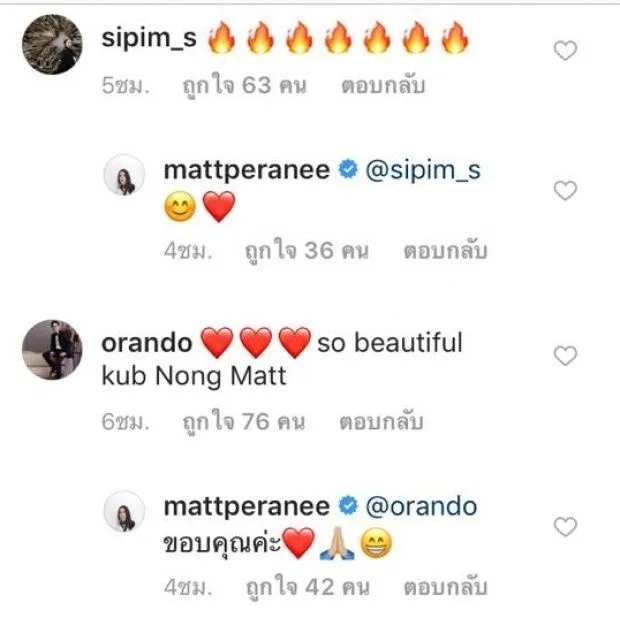Open orando's profile picture
620x626 pixels.
pos(52,350)
